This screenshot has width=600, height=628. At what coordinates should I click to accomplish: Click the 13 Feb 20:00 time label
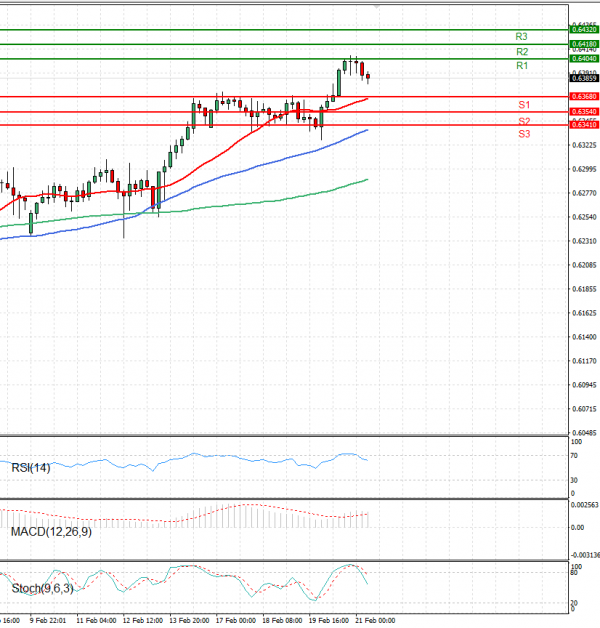pyautogui.click(x=189, y=620)
